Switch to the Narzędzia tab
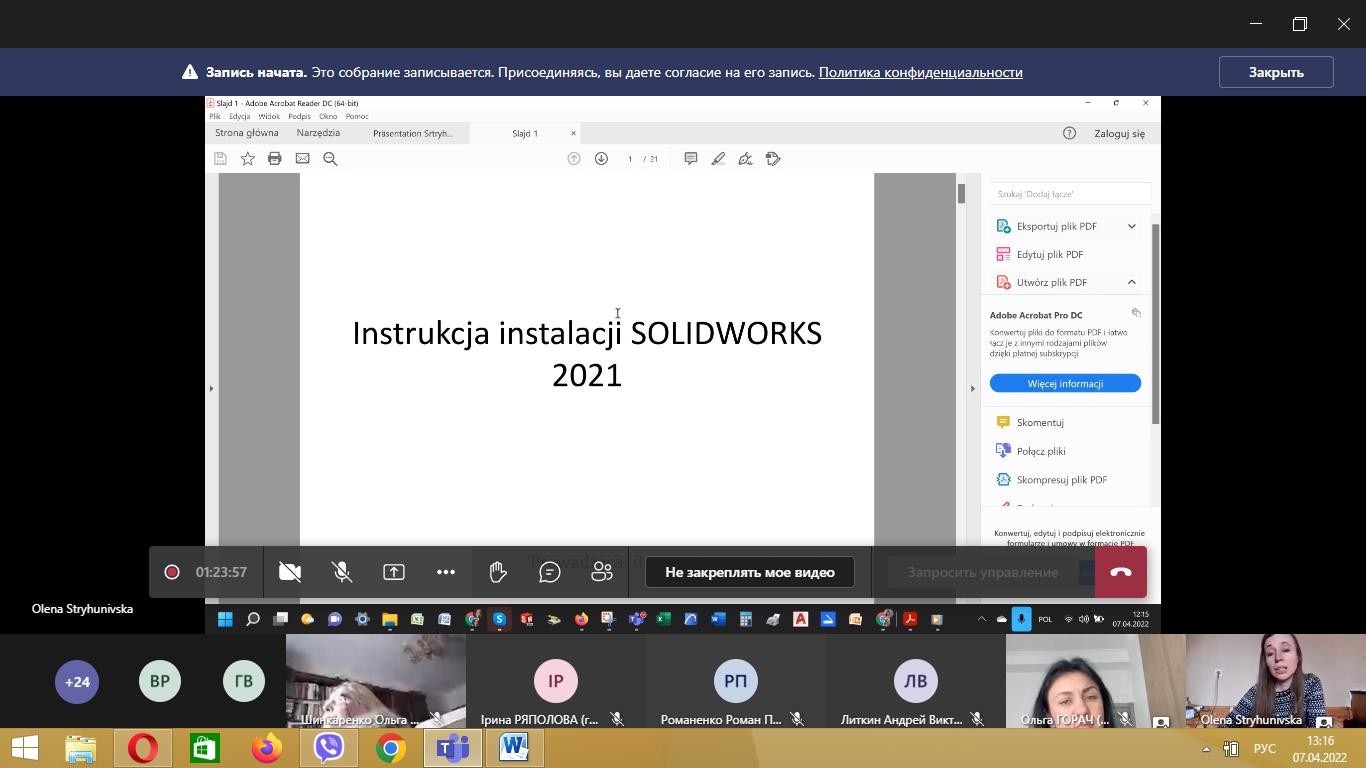Image resolution: width=1366 pixels, height=768 pixels. coord(318,133)
